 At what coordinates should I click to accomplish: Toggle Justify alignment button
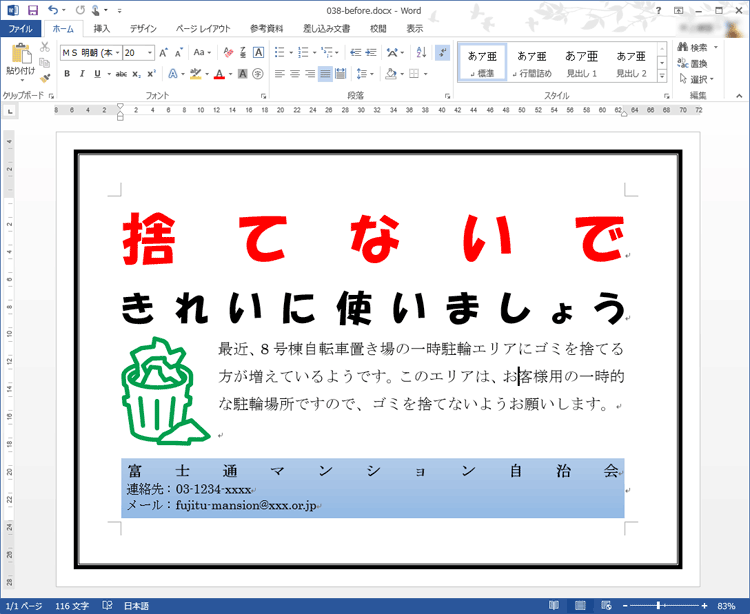pyautogui.click(x=325, y=74)
